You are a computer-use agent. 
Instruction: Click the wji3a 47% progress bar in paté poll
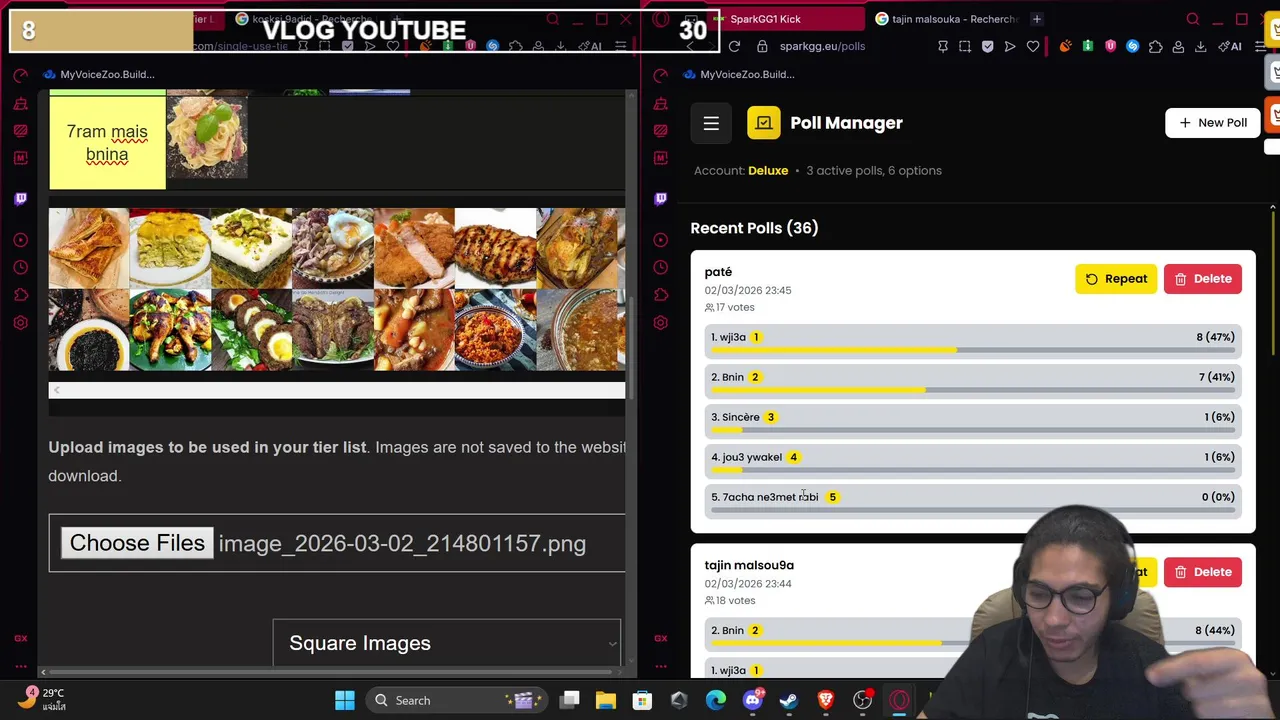point(973,350)
